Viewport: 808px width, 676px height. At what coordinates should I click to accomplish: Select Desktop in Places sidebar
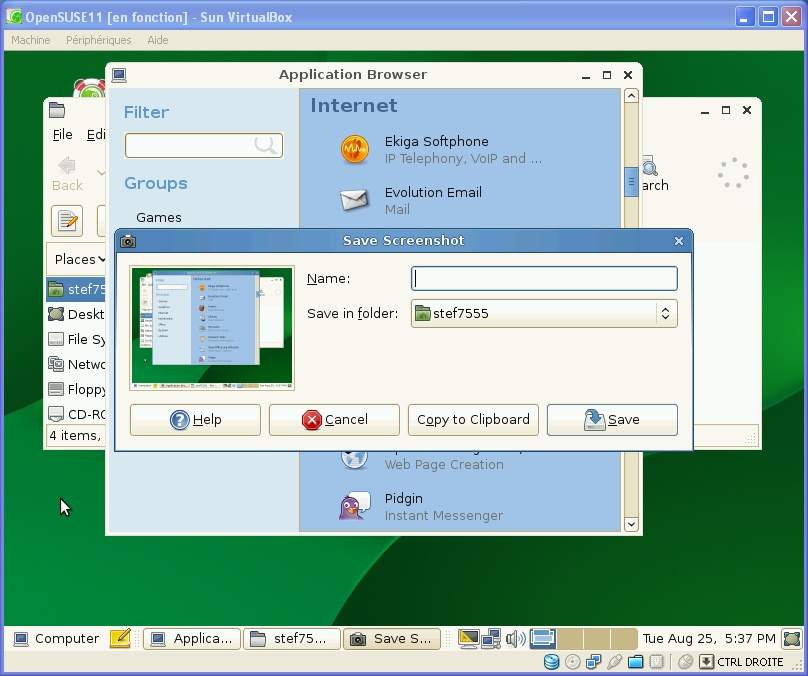pyautogui.click(x=76, y=314)
